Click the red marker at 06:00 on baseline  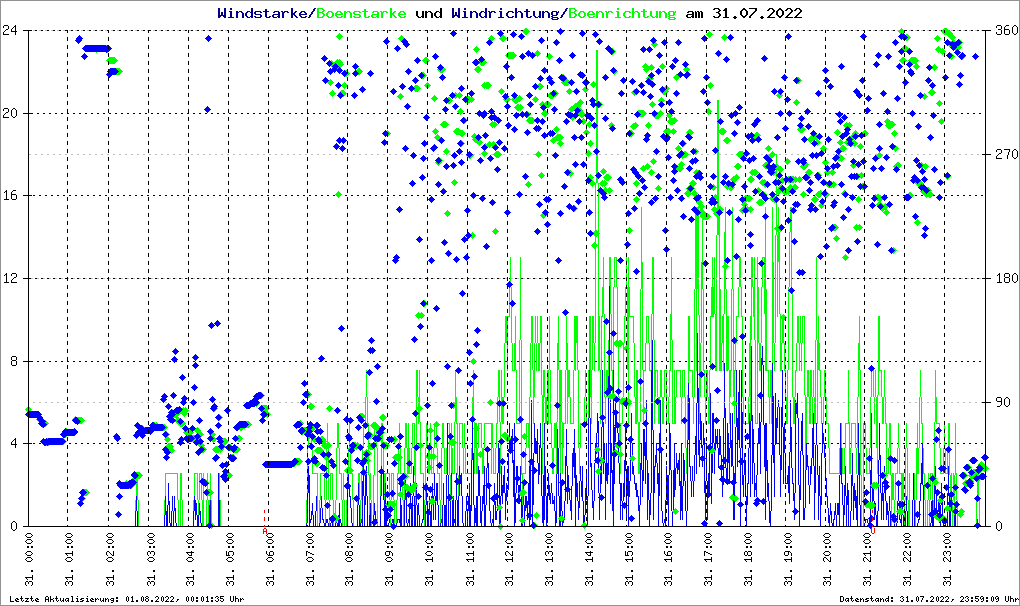265,518
